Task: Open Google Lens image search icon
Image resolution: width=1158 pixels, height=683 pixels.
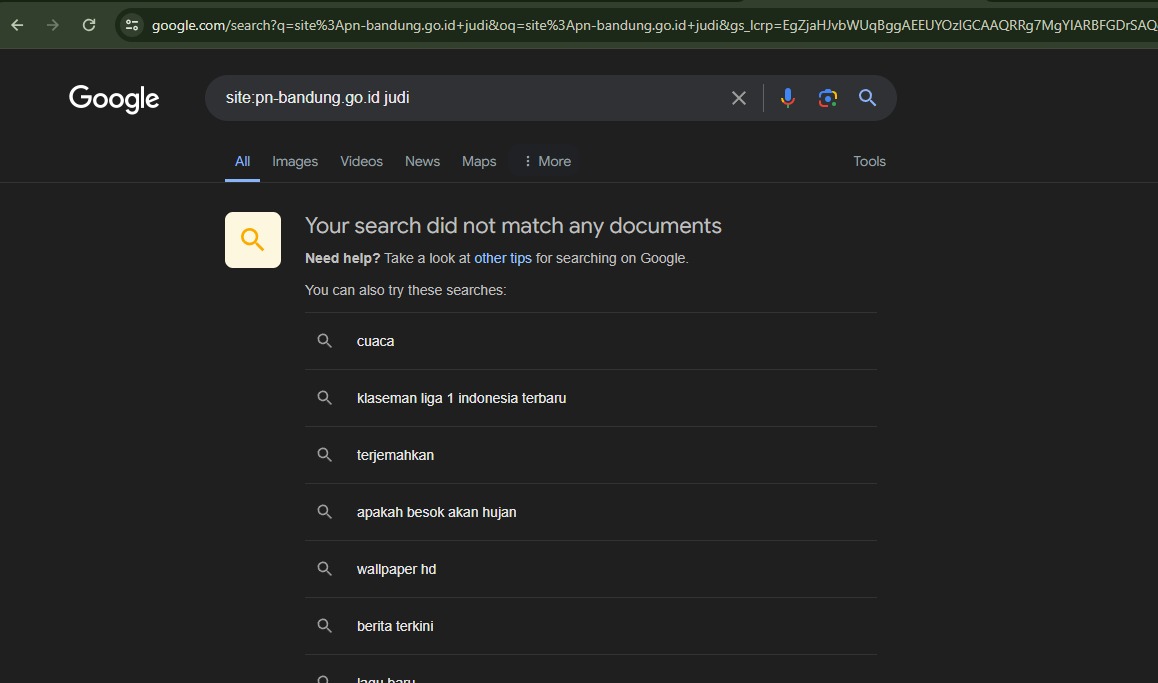Action: tap(827, 98)
